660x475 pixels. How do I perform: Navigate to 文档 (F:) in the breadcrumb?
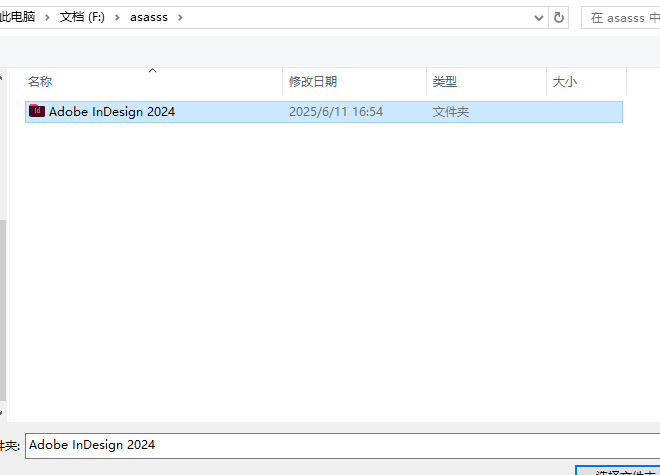pyautogui.click(x=86, y=17)
